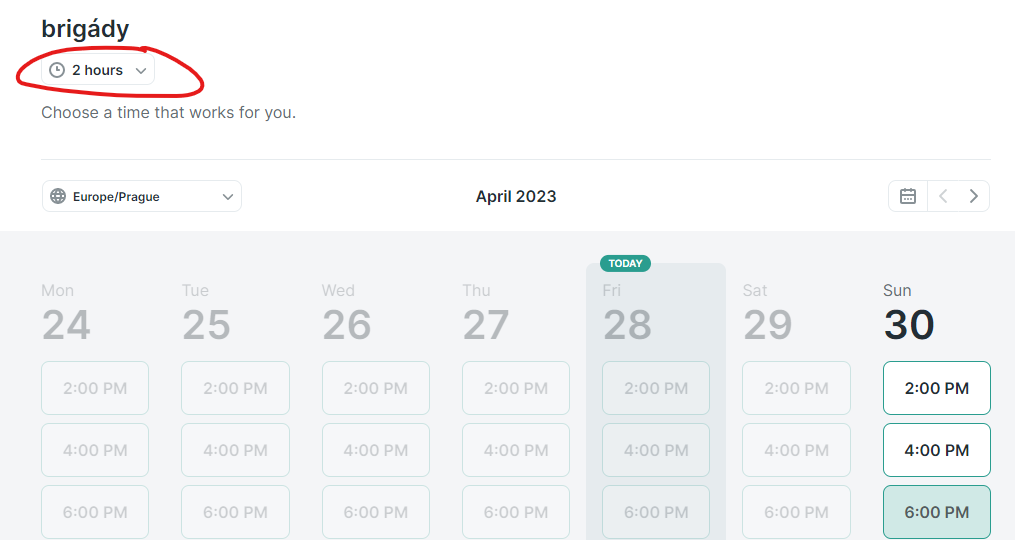
Task: Click the April 2023 month label
Action: tap(516, 196)
